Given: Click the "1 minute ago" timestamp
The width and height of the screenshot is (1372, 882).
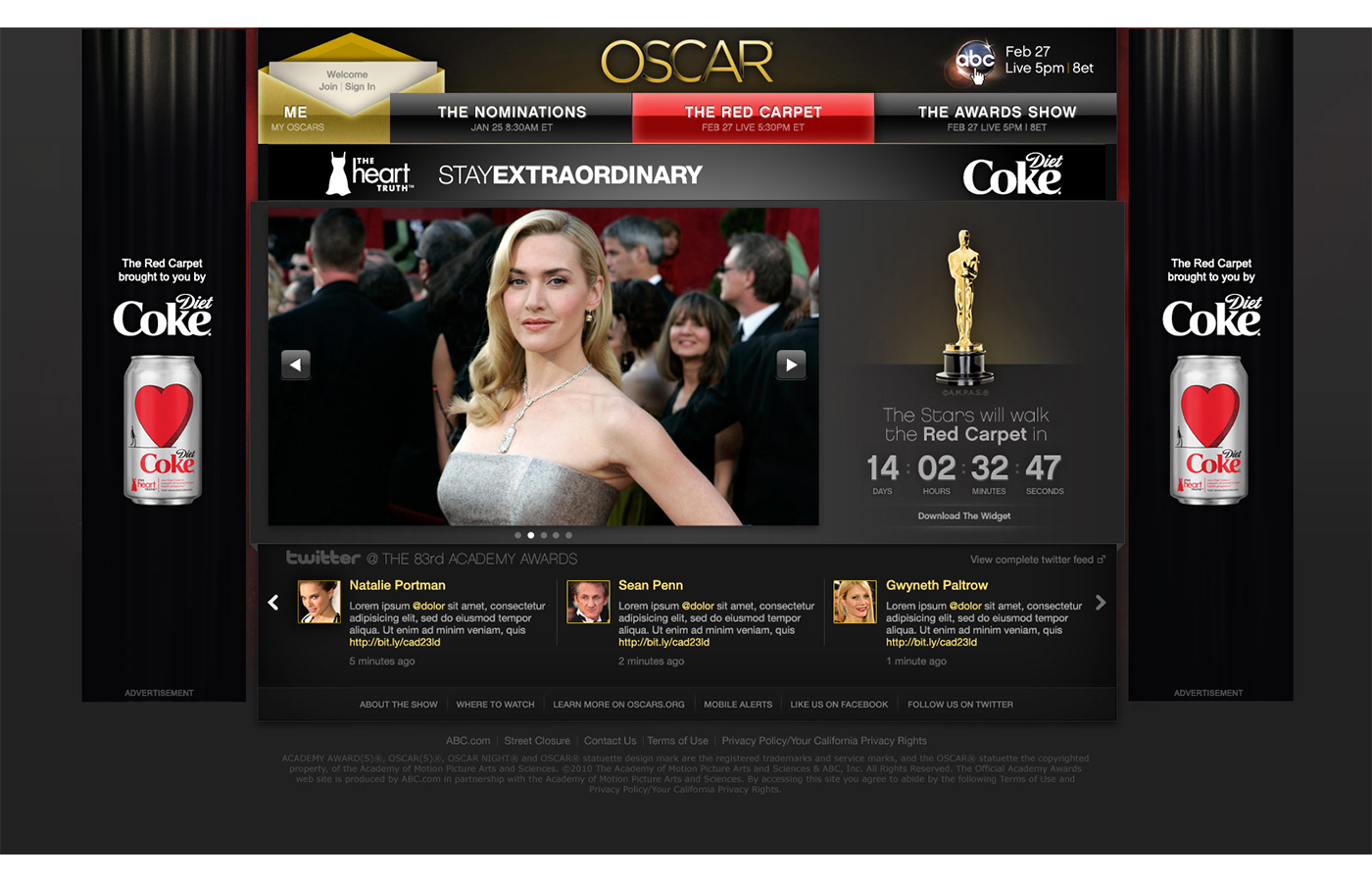Looking at the screenshot, I should click(916, 661).
